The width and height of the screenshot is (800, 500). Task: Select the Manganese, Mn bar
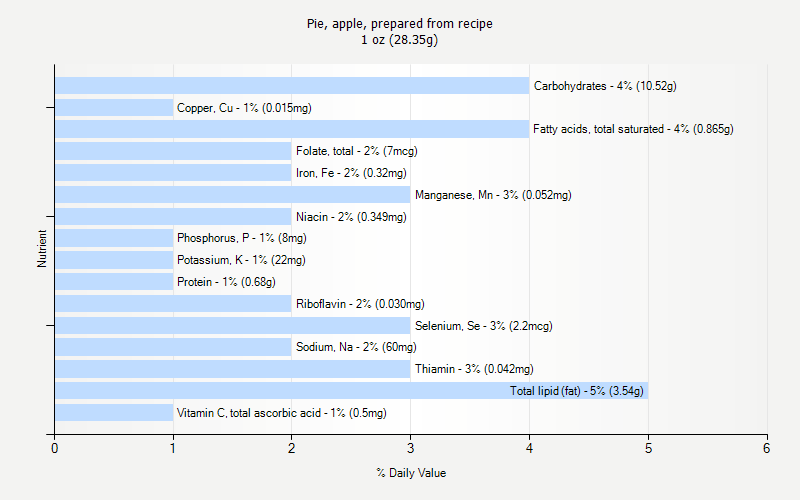pos(232,195)
